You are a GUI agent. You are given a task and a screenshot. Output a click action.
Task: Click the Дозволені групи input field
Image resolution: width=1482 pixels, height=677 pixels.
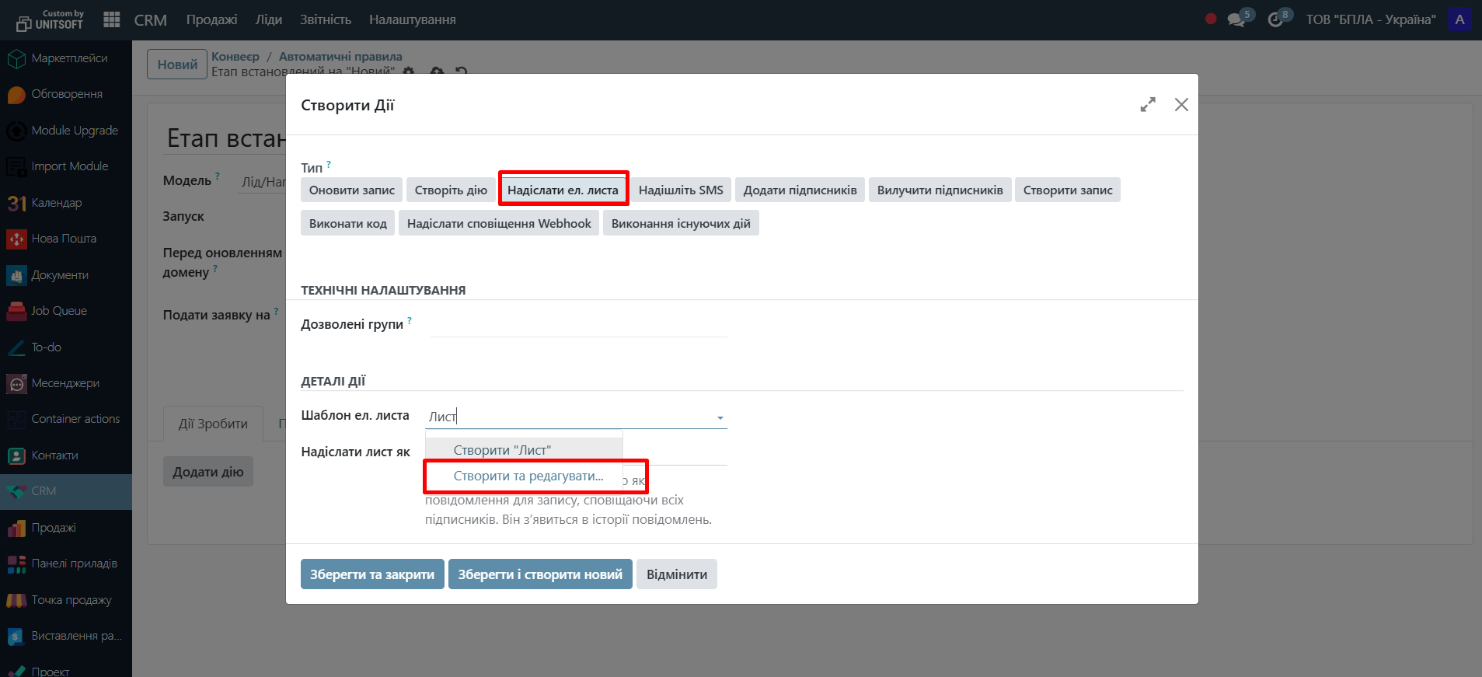(x=578, y=325)
